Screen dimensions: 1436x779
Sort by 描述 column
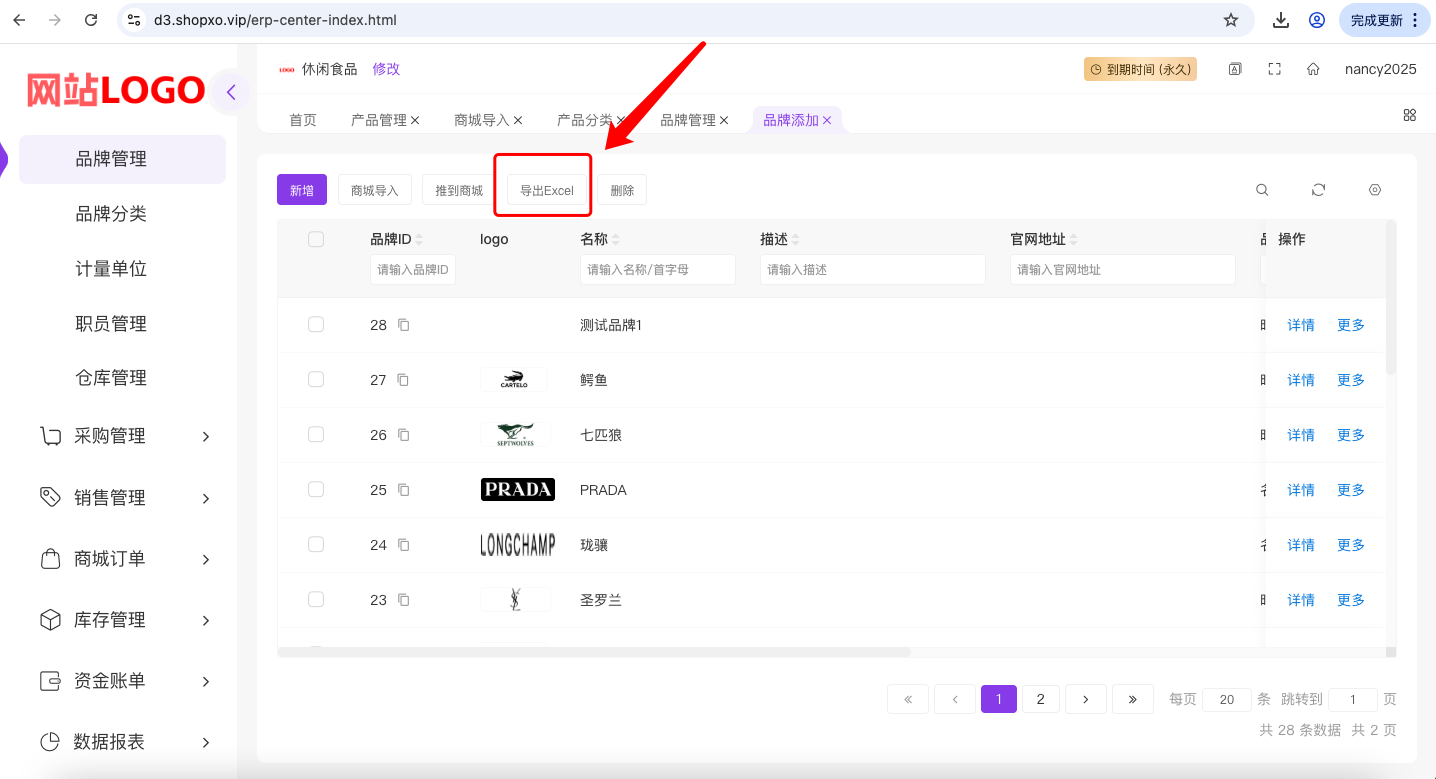[x=795, y=240]
